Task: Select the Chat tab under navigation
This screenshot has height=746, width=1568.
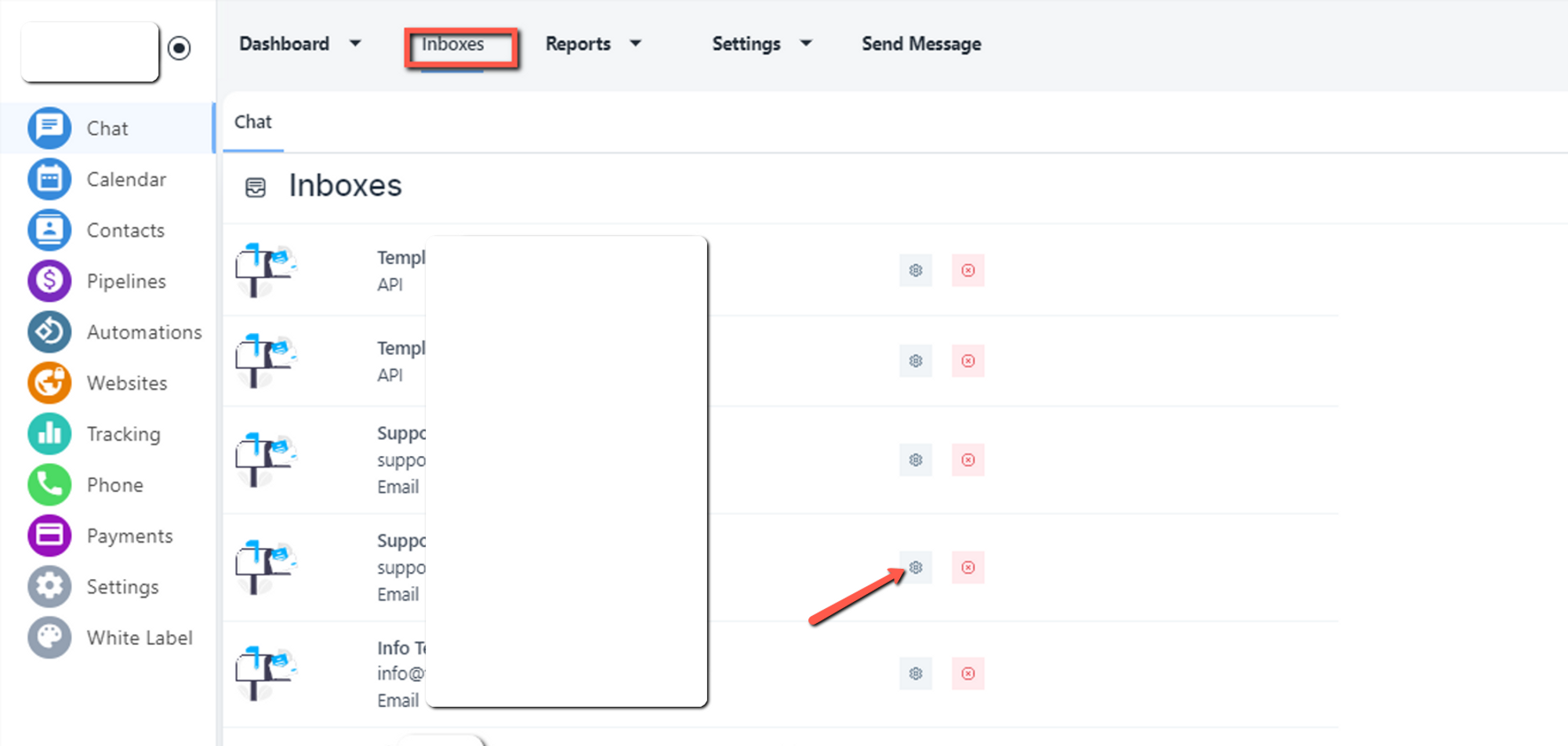Action: click(253, 122)
